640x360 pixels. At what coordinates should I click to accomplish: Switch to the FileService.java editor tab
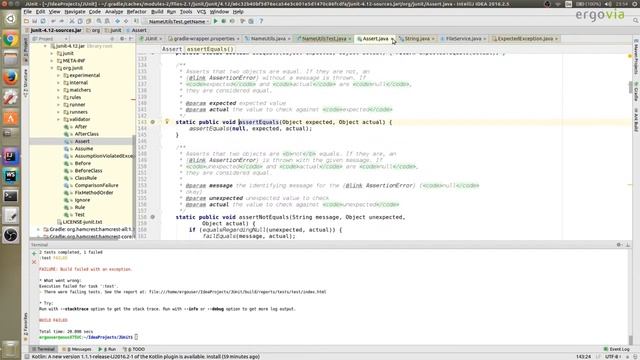[x=463, y=38]
